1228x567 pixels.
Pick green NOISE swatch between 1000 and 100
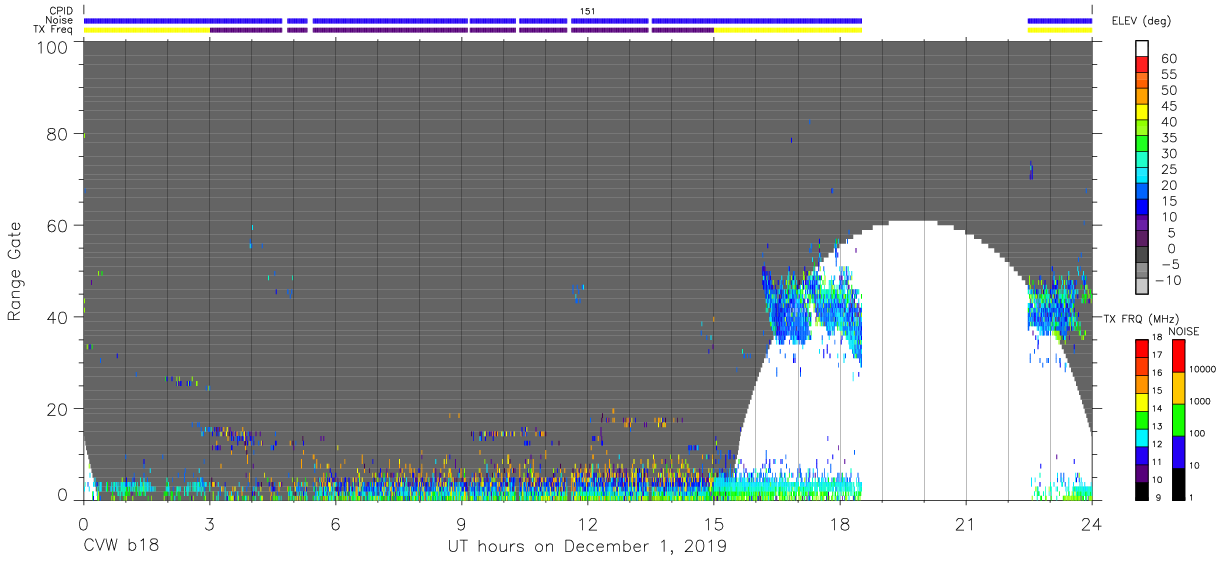pos(1177,418)
